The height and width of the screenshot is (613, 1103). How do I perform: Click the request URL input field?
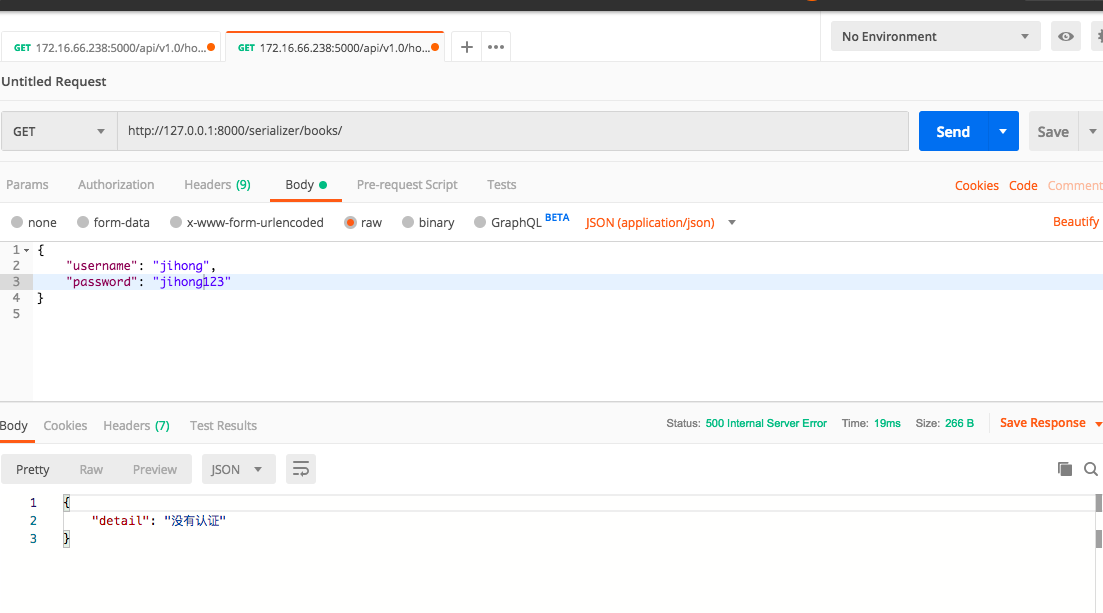[x=513, y=131]
